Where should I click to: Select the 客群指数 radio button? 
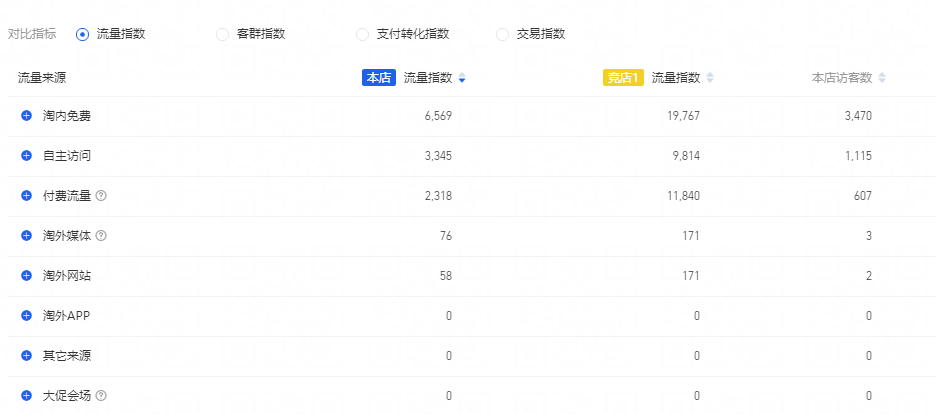pos(223,35)
